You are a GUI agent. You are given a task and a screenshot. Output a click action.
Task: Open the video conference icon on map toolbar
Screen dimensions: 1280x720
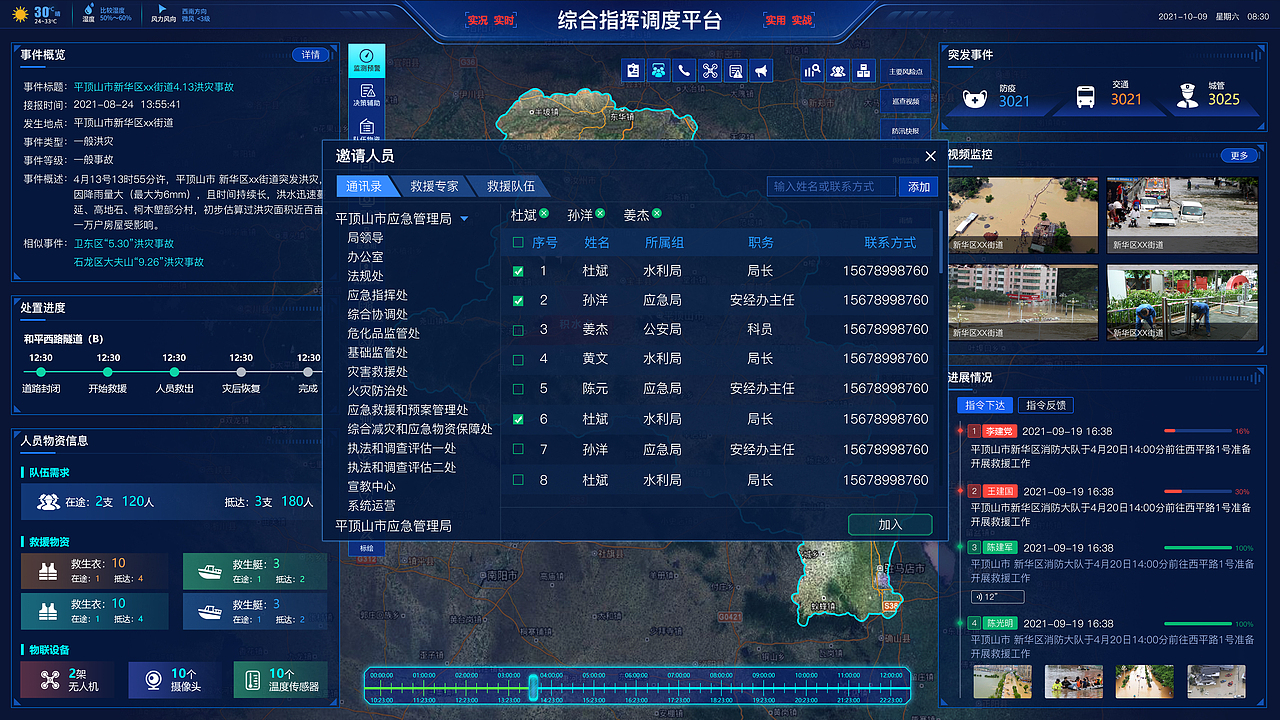pyautogui.click(x=658, y=70)
